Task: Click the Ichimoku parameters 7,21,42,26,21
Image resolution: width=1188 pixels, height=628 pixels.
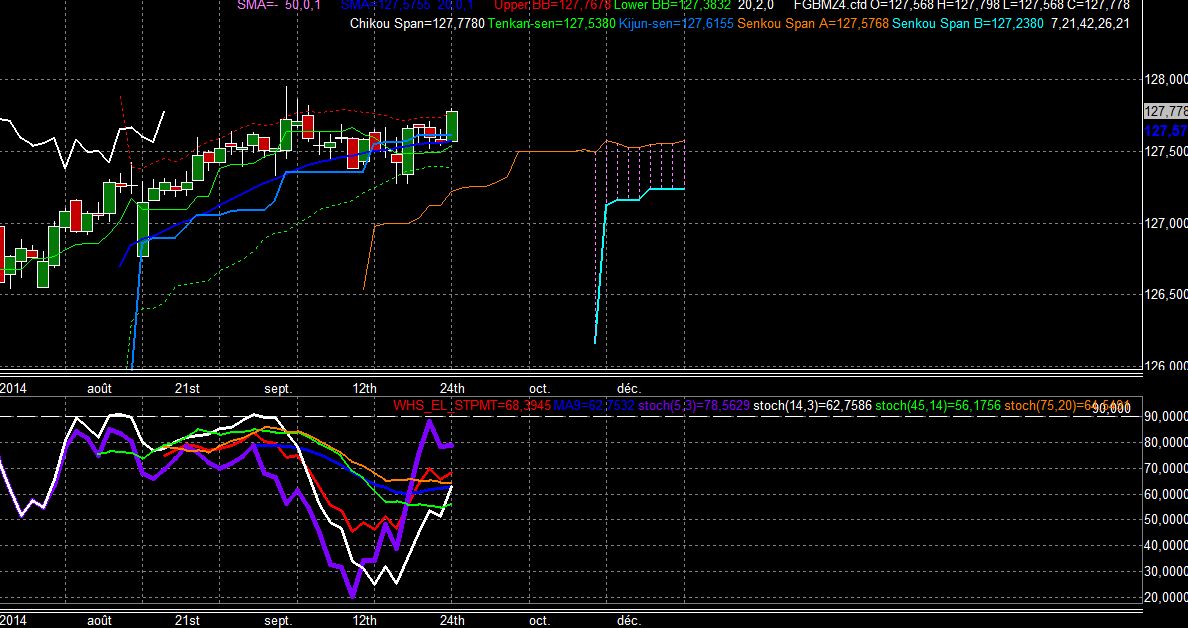Action: (1090, 23)
